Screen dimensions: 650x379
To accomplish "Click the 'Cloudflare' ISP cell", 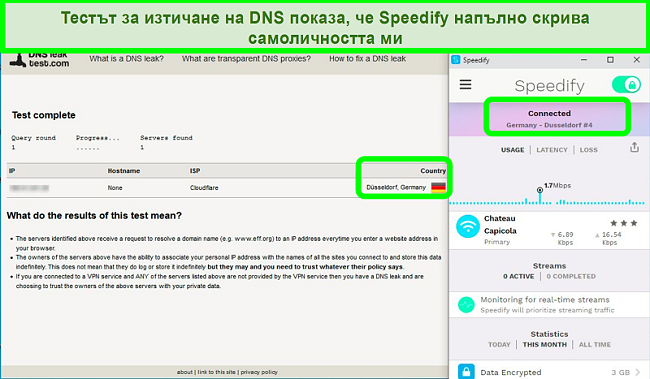I will (x=204, y=188).
